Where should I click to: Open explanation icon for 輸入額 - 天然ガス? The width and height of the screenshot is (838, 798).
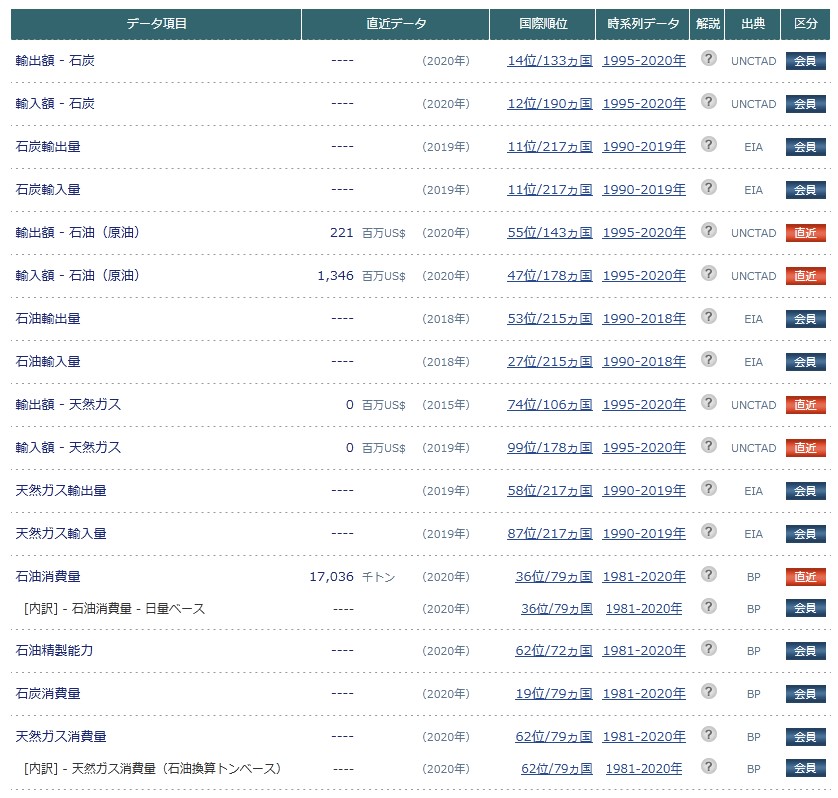708,446
